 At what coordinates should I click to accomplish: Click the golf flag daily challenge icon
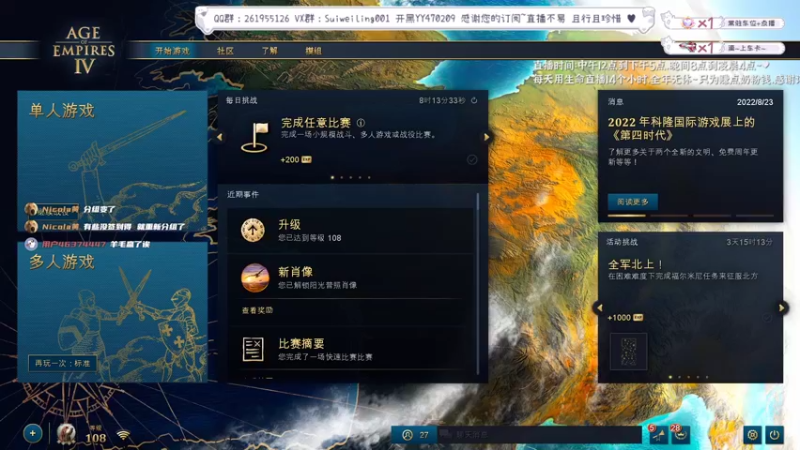pos(255,138)
